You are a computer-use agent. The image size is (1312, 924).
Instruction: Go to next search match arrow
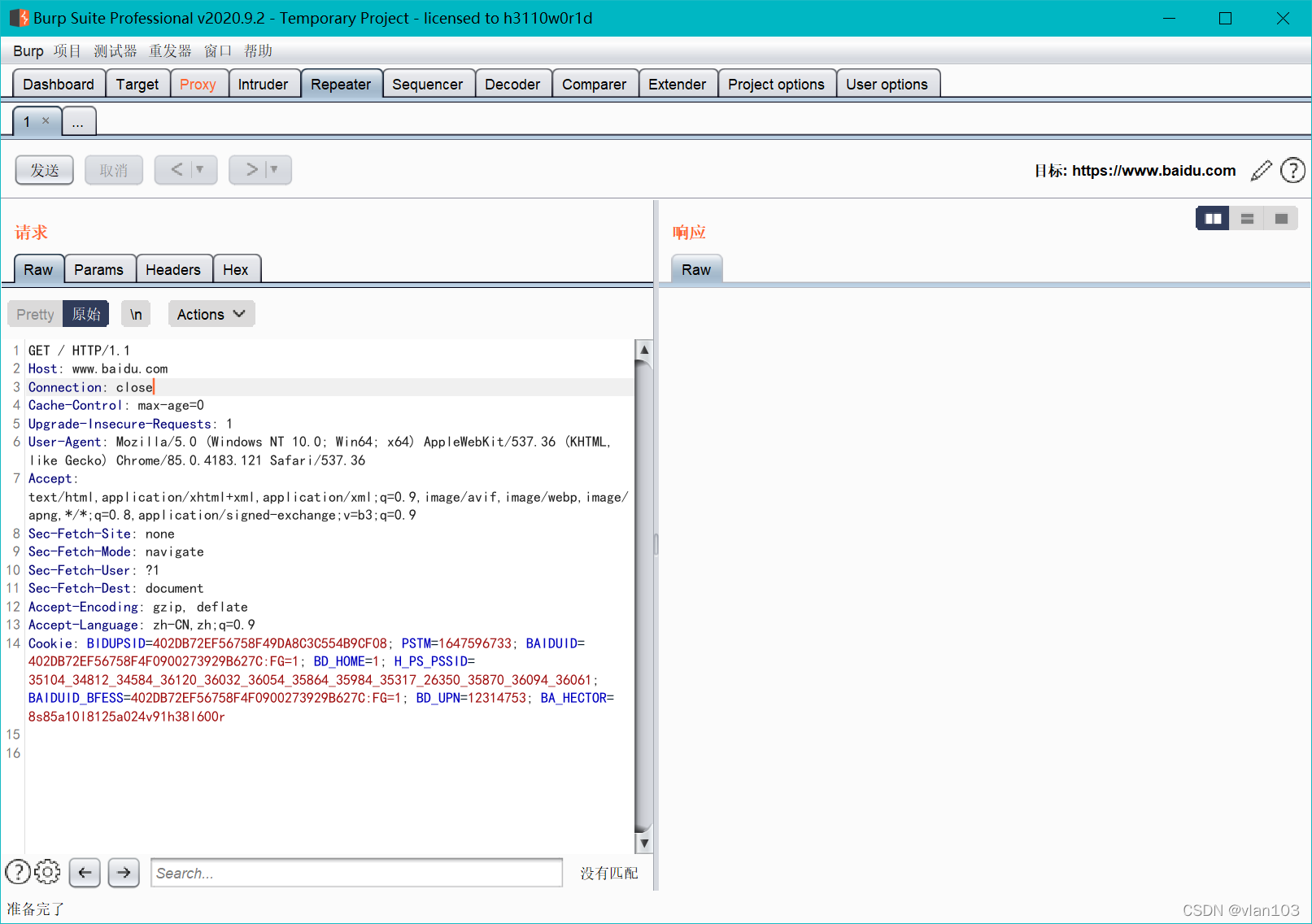(124, 873)
